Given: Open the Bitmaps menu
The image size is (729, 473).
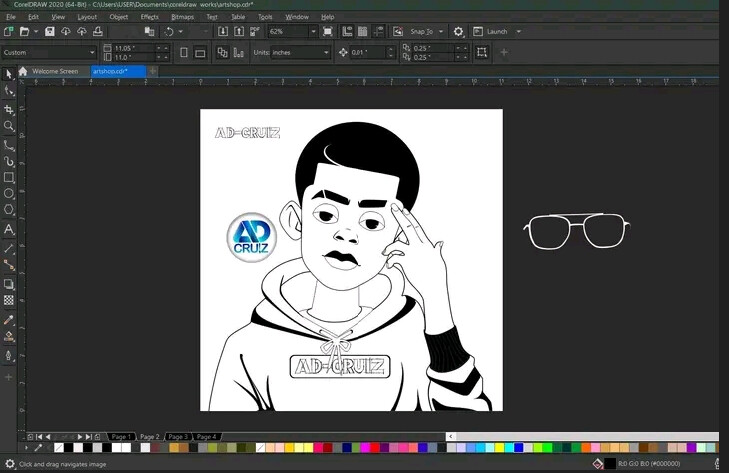Looking at the screenshot, I should (182, 17).
